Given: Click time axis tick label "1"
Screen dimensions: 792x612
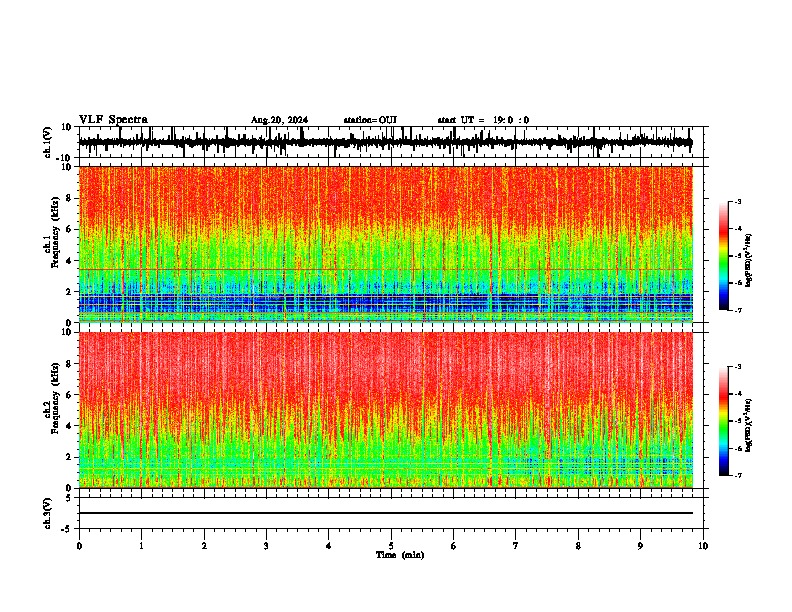Looking at the screenshot, I should [x=141, y=546].
